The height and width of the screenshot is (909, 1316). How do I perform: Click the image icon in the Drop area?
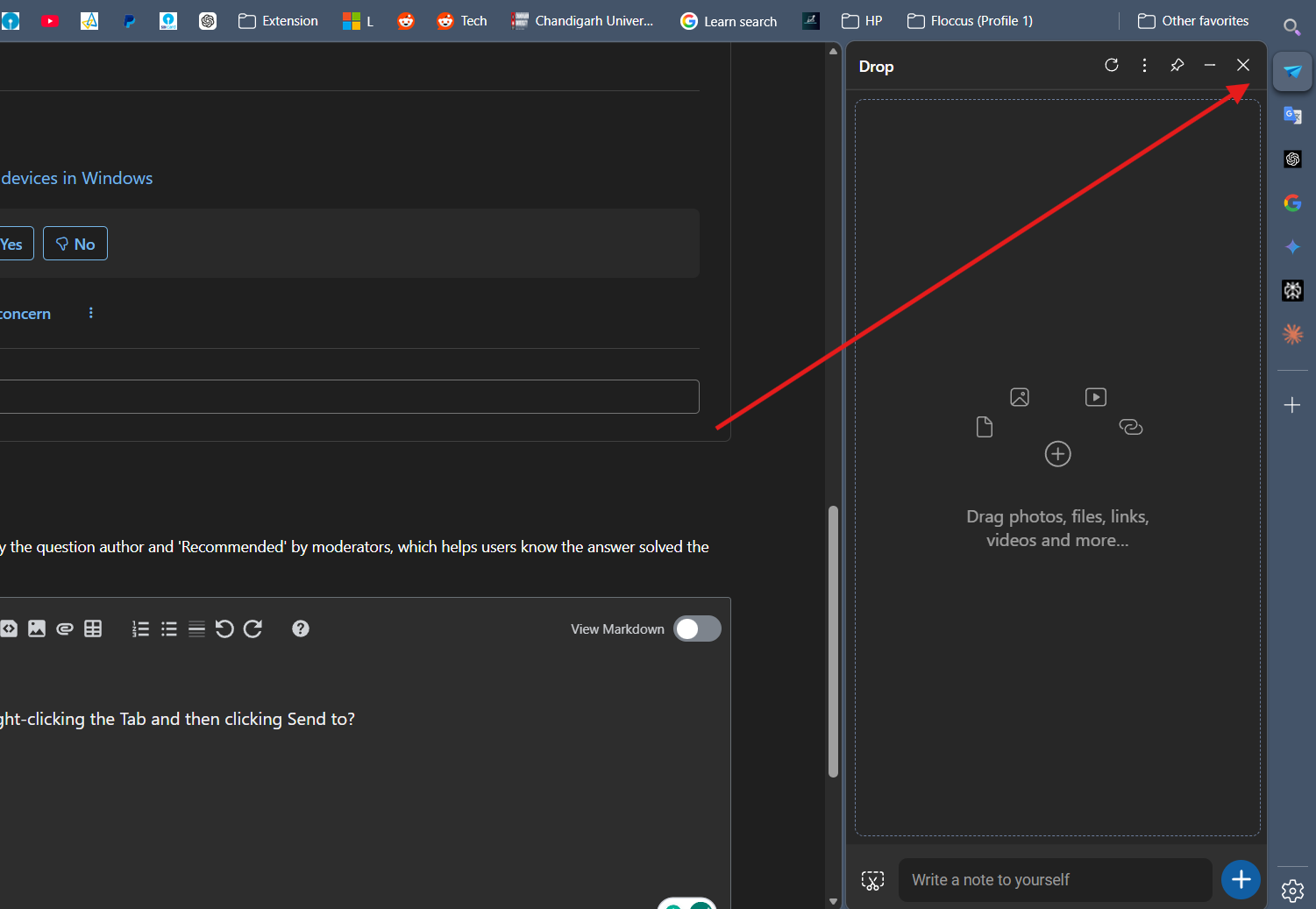click(x=1020, y=397)
